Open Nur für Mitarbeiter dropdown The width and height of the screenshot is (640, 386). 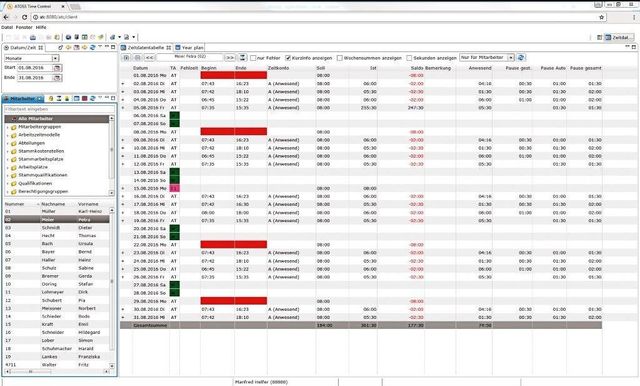(x=511, y=58)
